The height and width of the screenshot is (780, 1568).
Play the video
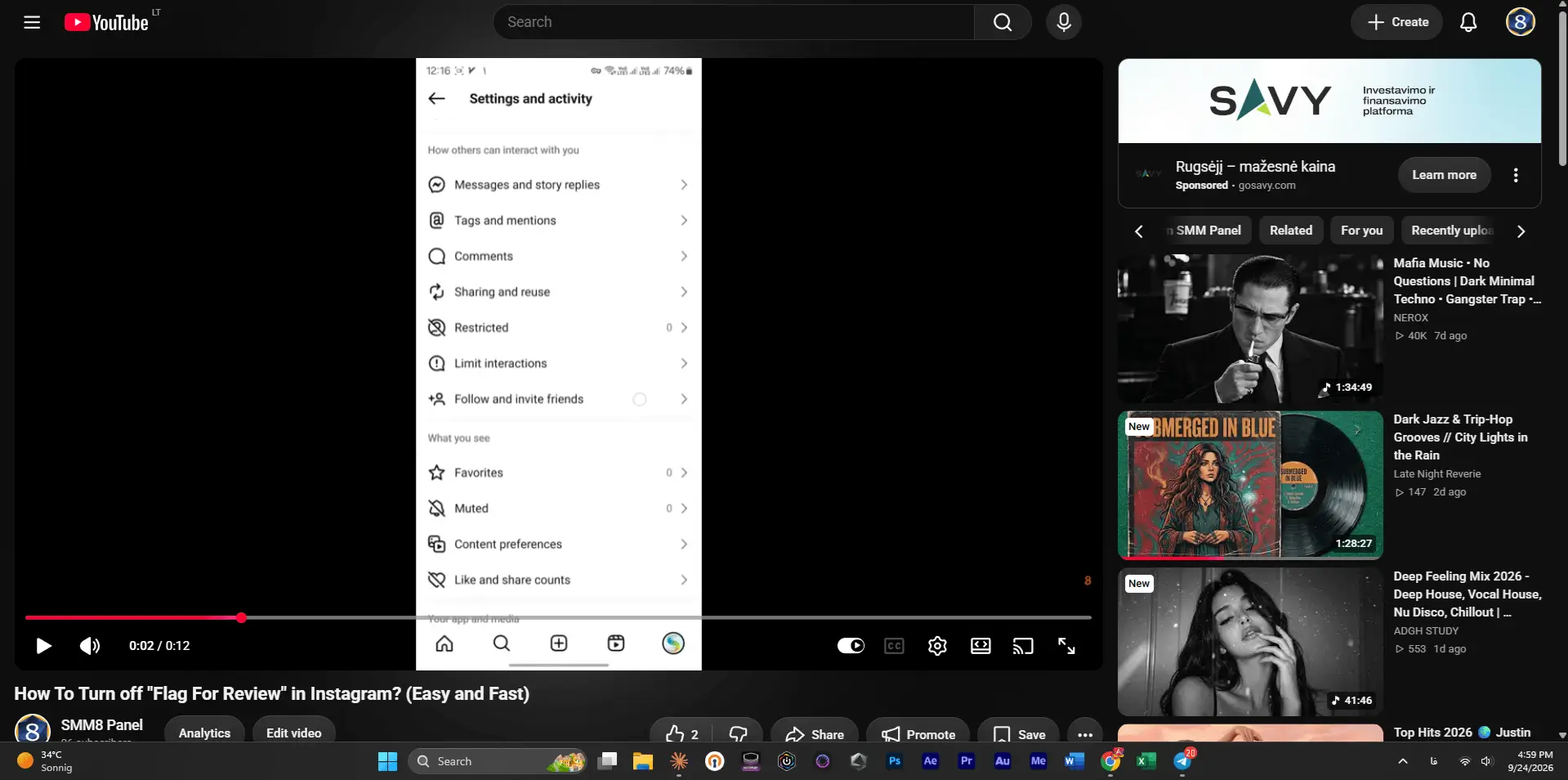click(43, 646)
